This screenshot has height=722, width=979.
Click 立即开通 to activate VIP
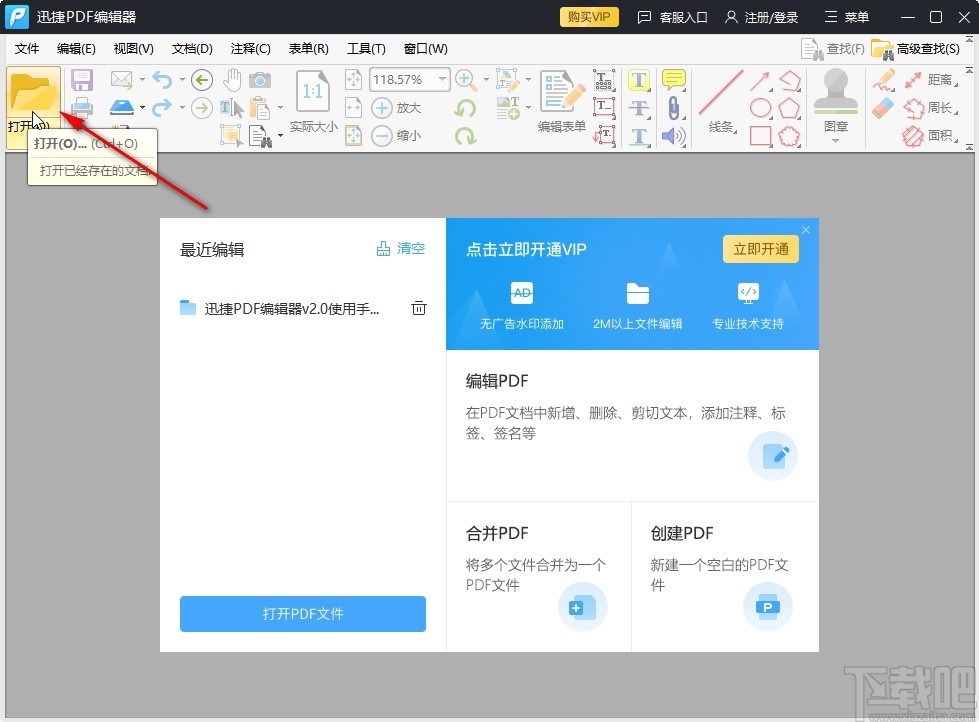click(760, 249)
